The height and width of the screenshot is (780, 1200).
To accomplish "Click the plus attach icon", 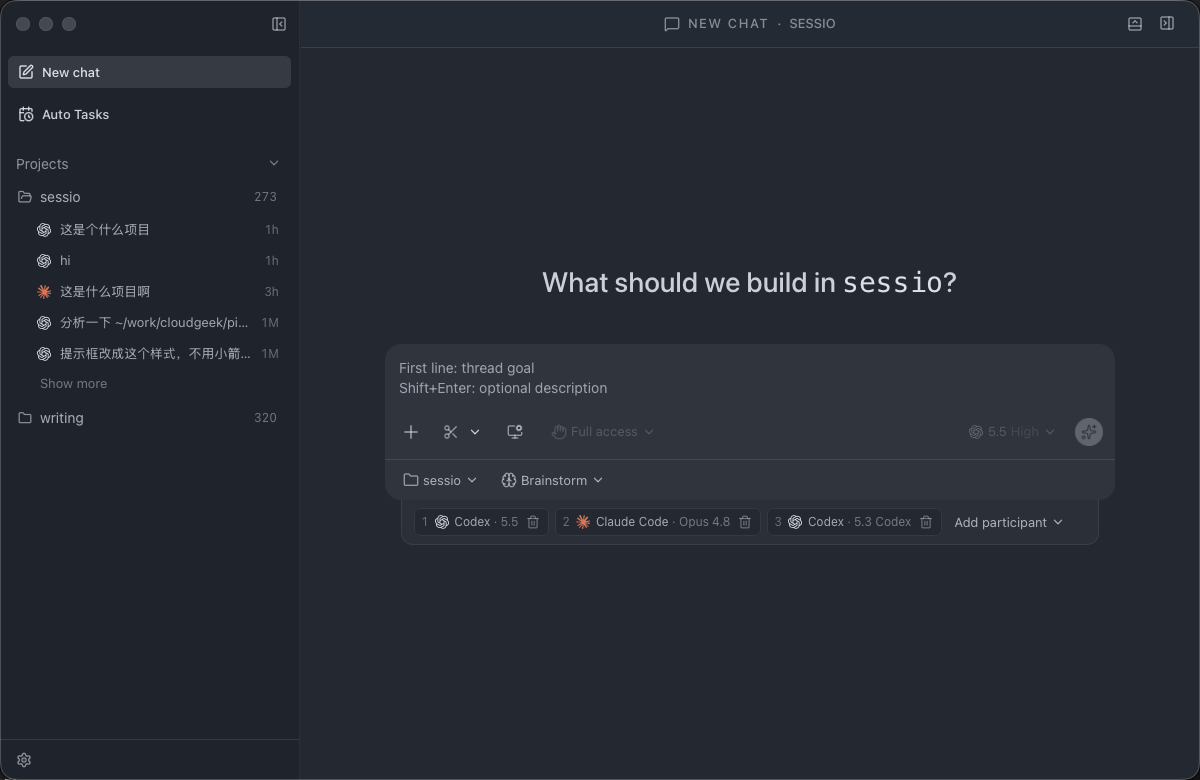I will pos(411,432).
